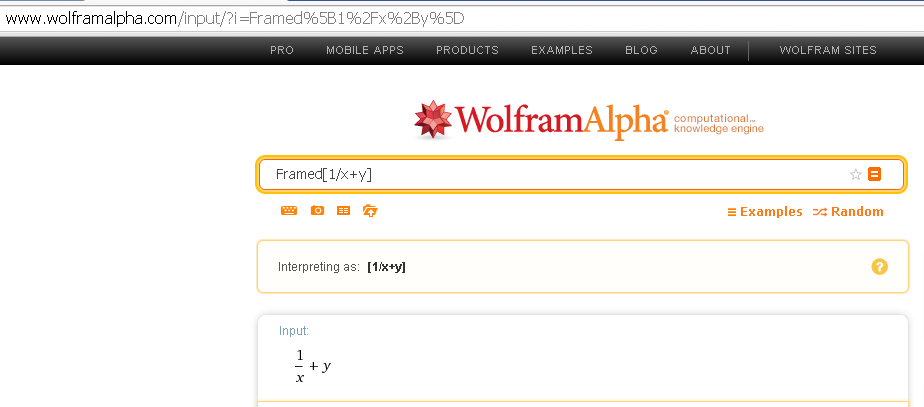Open the BLOG menu item
Viewport: 924px width, 407px height.
[641, 51]
